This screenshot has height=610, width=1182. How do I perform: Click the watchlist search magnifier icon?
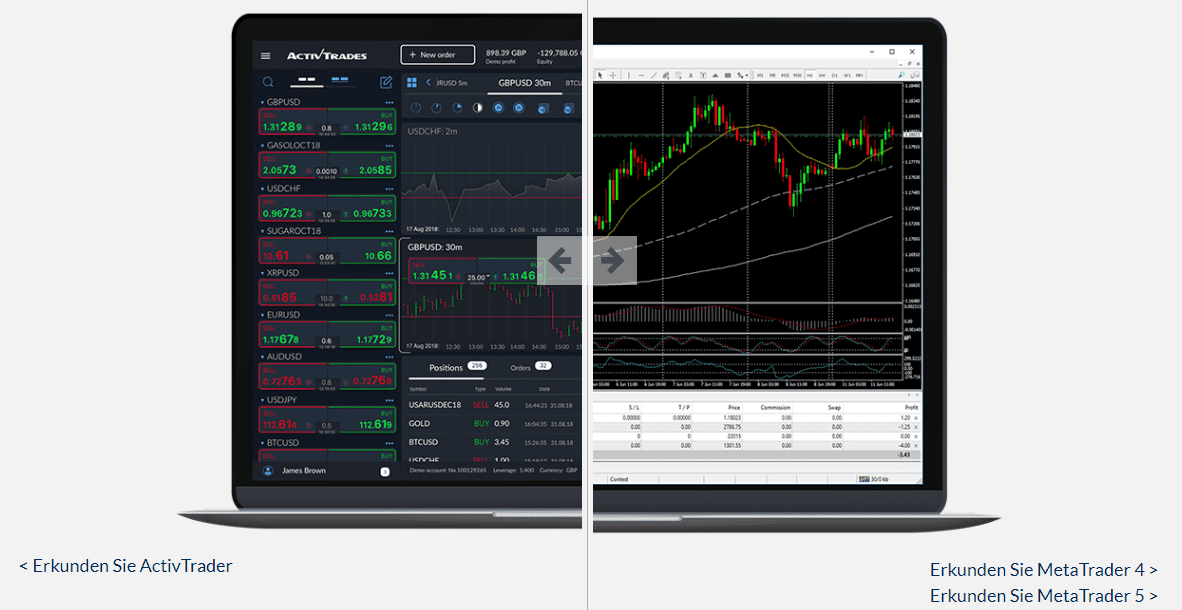(x=268, y=82)
